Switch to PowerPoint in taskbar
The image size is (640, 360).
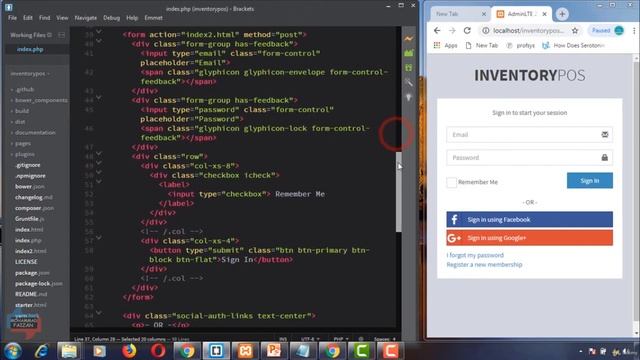[274, 351]
